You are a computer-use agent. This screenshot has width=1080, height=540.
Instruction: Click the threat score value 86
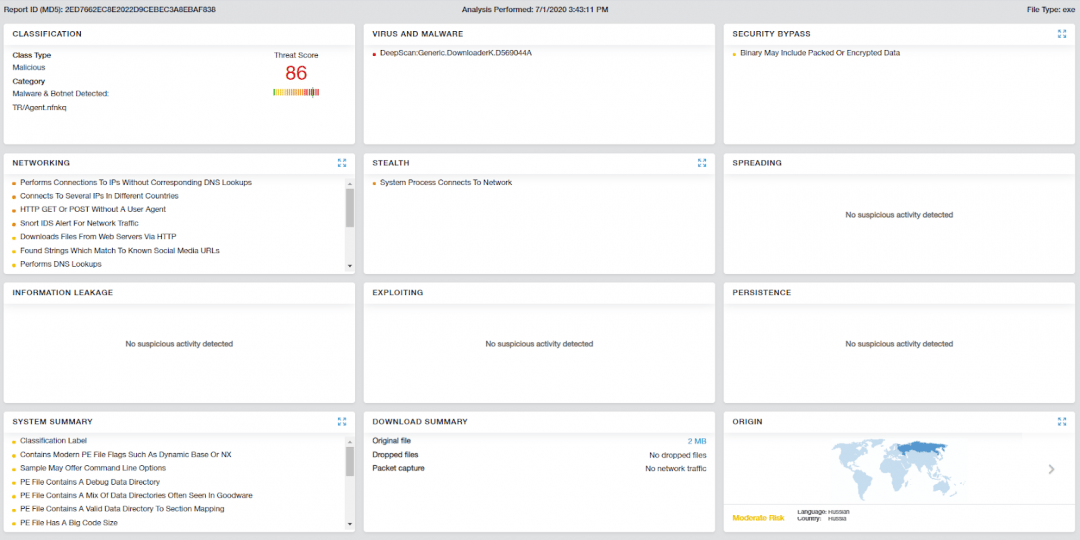tap(296, 73)
